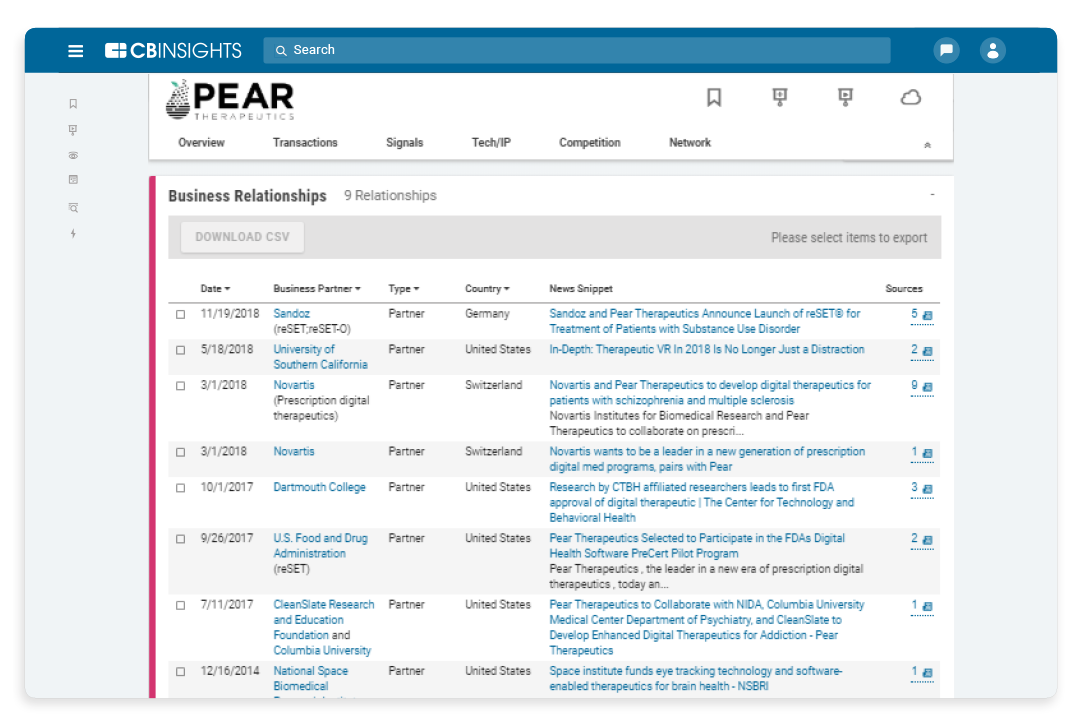Switch to the Overview tab
The width and height of the screenshot is (1082, 728).
coord(201,143)
